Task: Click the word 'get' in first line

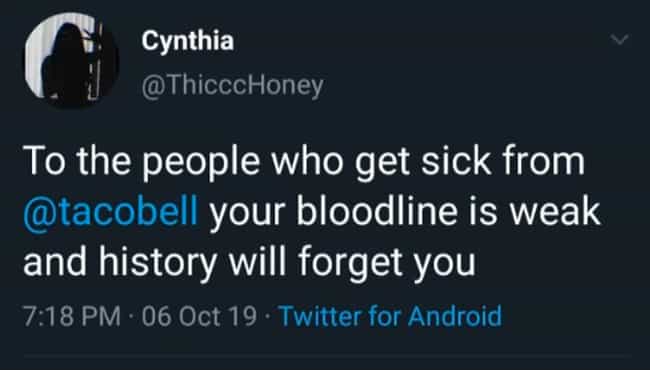Action: pos(382,163)
